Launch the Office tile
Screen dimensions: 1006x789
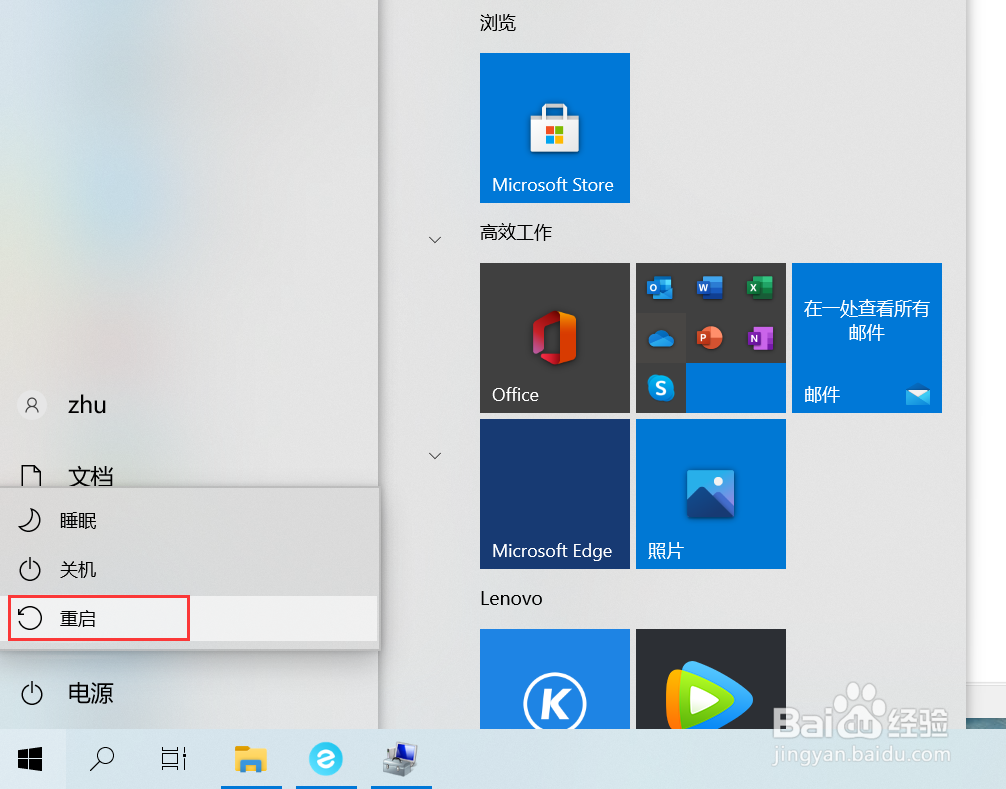click(554, 337)
